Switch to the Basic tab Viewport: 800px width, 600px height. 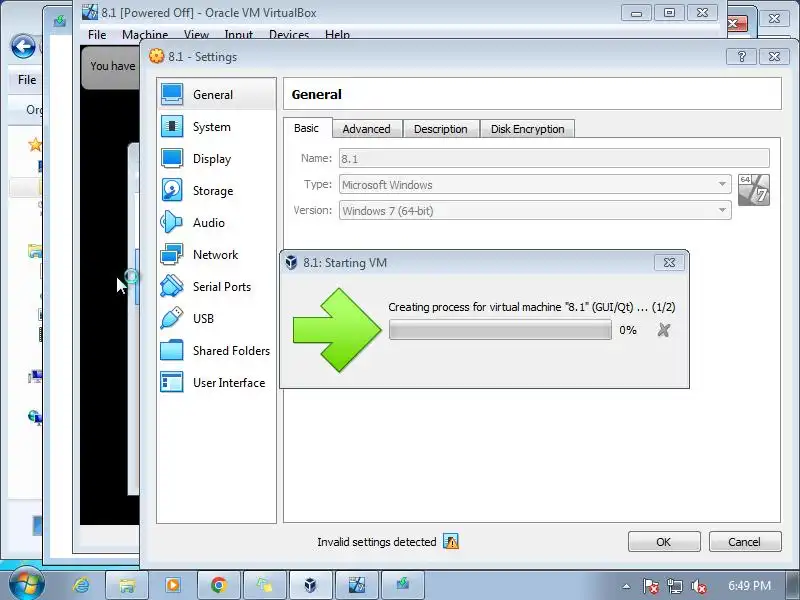[307, 128]
